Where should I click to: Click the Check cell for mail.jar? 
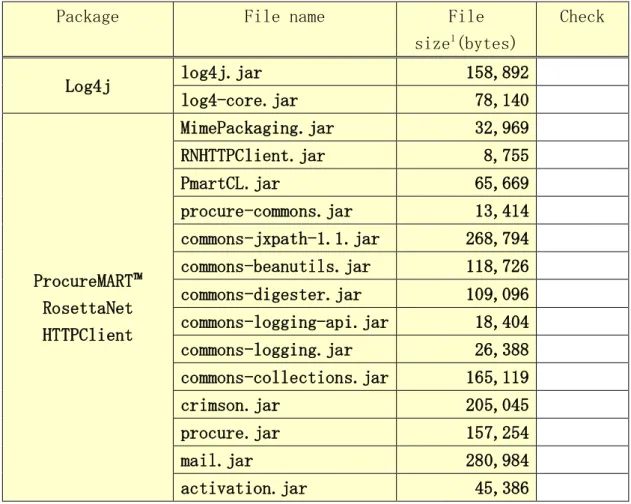click(582, 461)
